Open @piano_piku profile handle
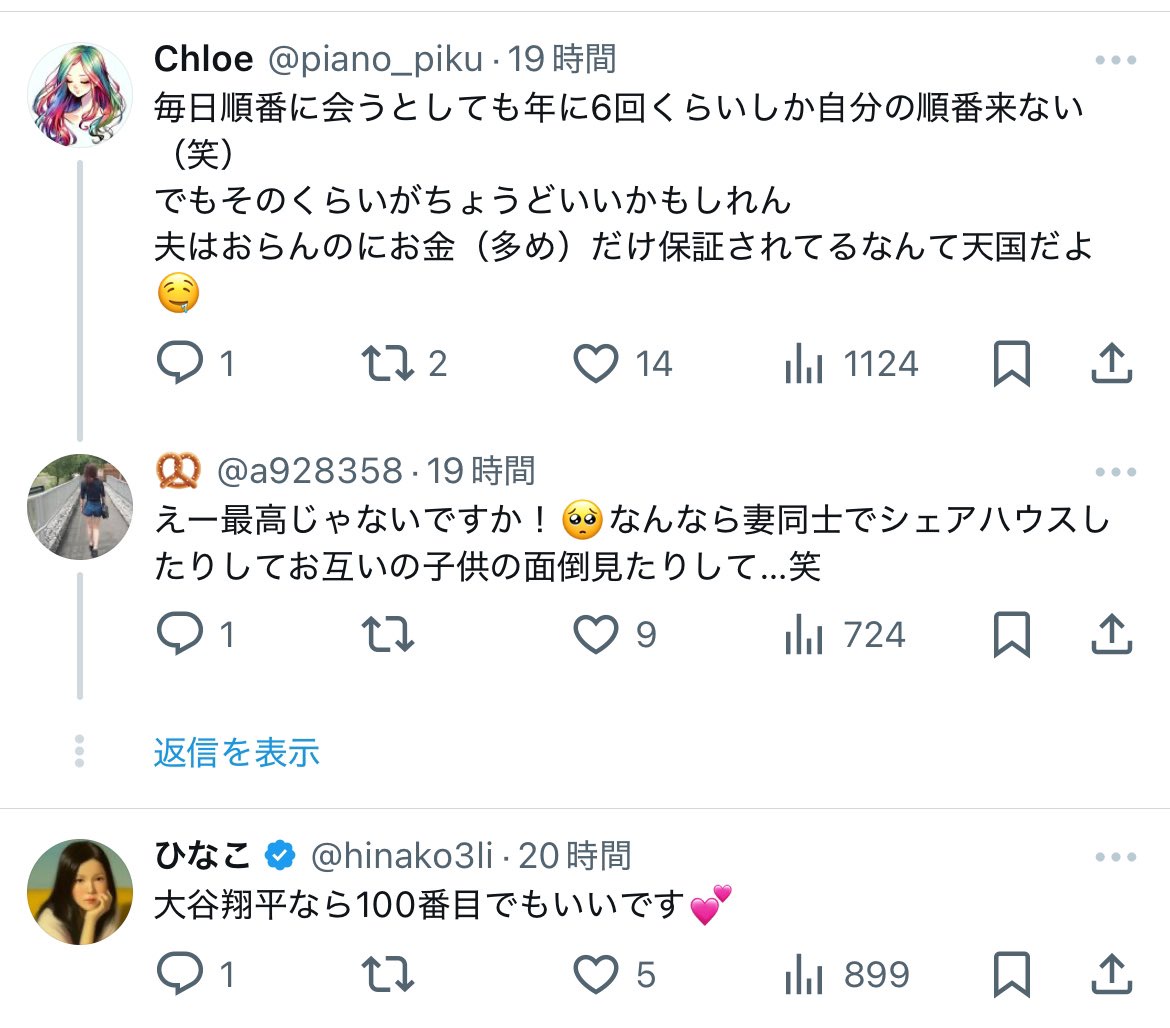The width and height of the screenshot is (1170, 1028). [377, 60]
